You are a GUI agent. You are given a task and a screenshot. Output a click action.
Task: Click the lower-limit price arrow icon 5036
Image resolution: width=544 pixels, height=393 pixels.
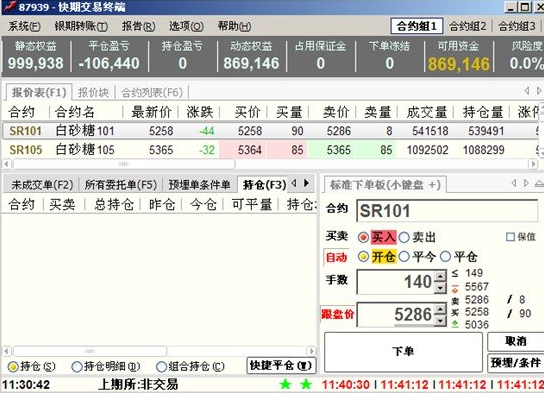point(455,324)
